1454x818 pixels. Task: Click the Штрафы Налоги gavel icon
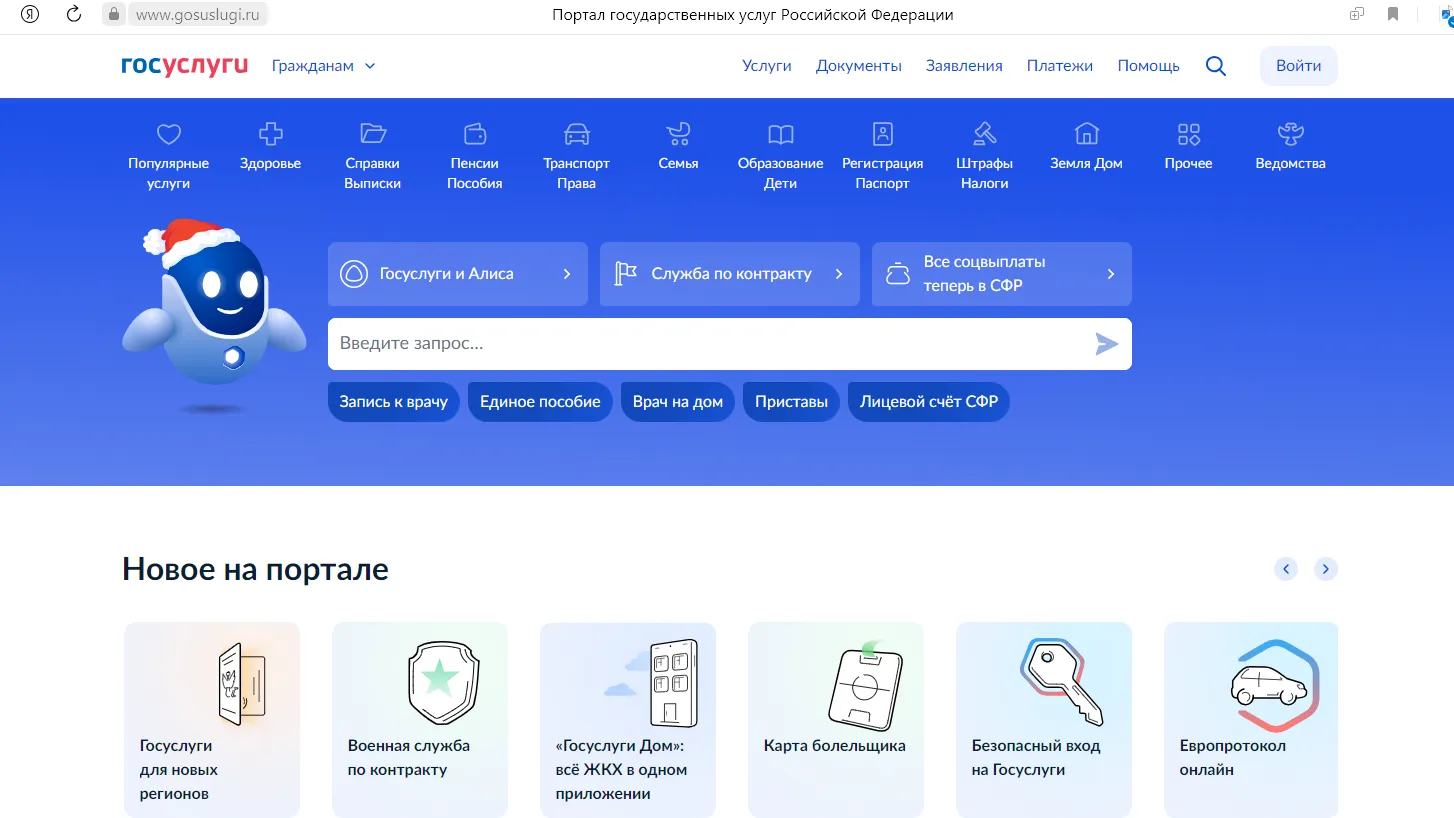984,134
